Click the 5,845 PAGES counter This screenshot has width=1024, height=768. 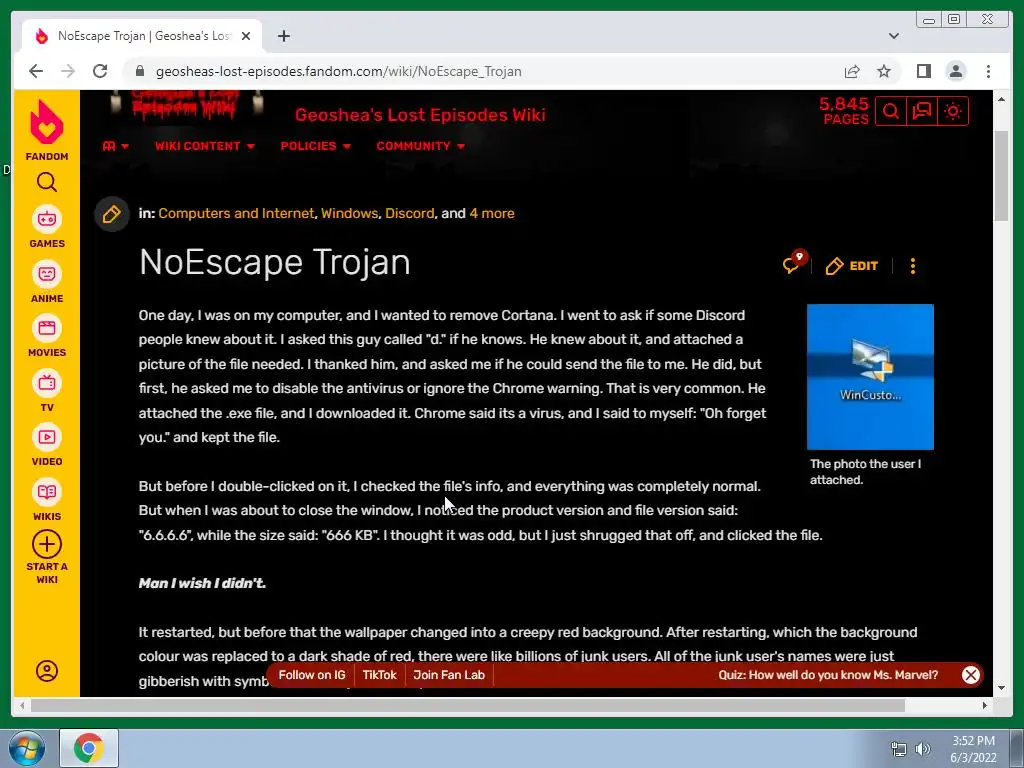(x=844, y=111)
